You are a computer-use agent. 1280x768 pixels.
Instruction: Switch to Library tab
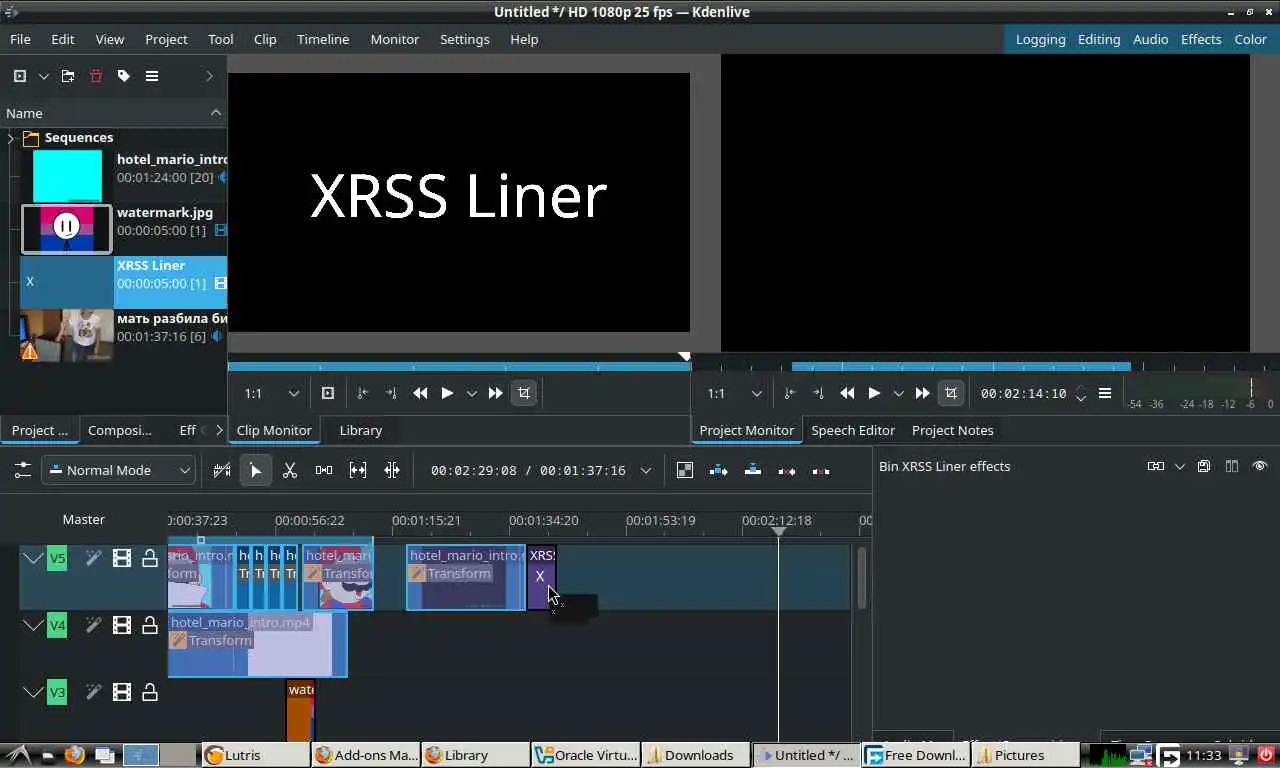361,430
